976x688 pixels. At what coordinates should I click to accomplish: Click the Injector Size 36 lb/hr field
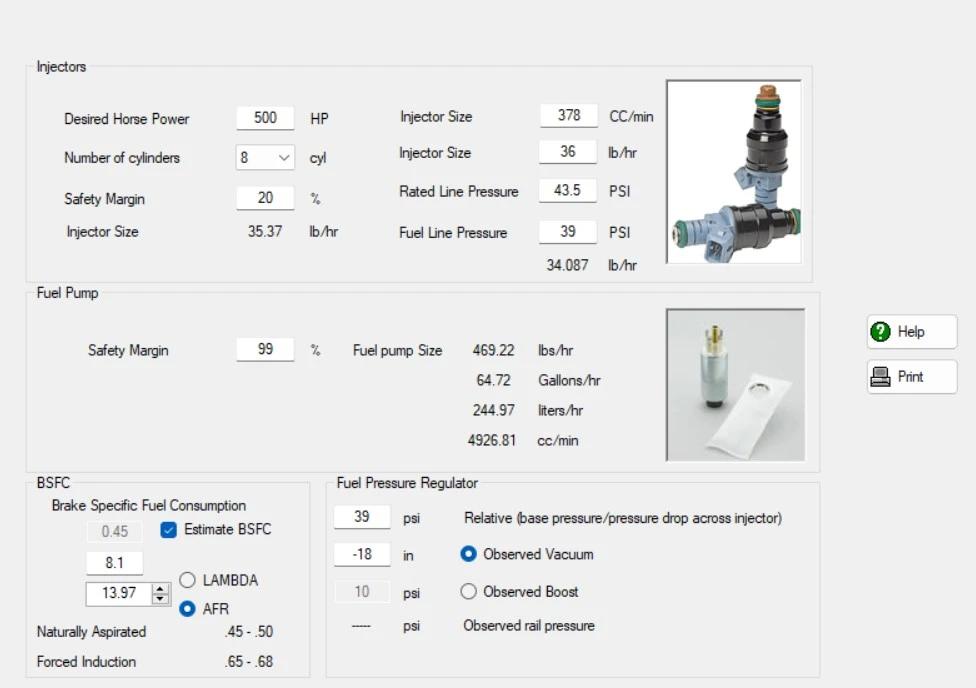[568, 152]
